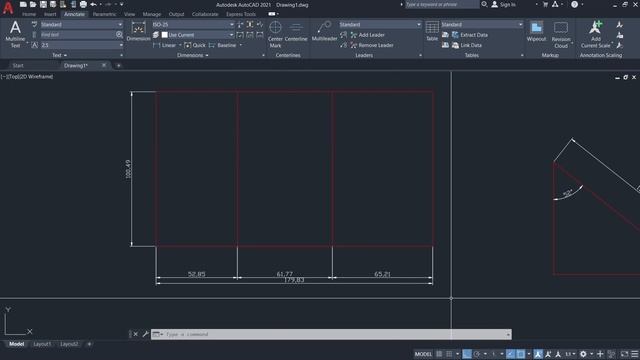This screenshot has height=360, width=640.
Task: Open the Home ribbon tab
Action: click(29, 14)
